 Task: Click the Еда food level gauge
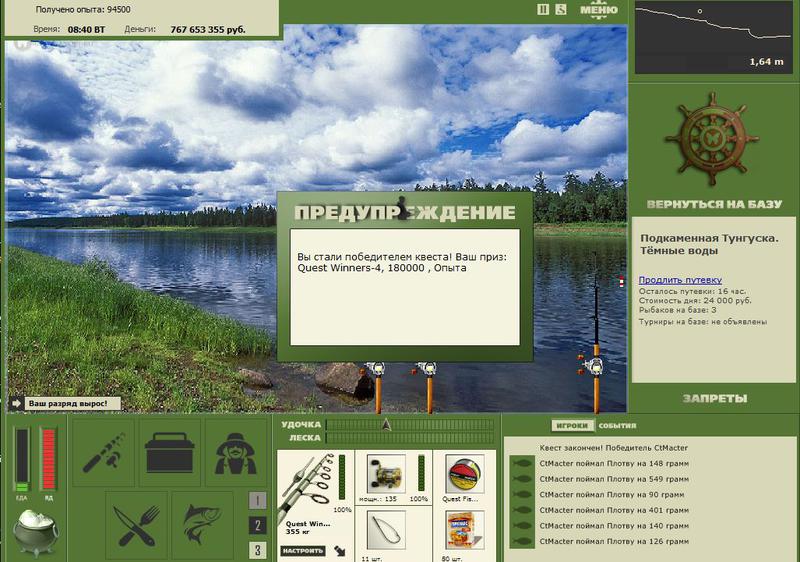22,459
